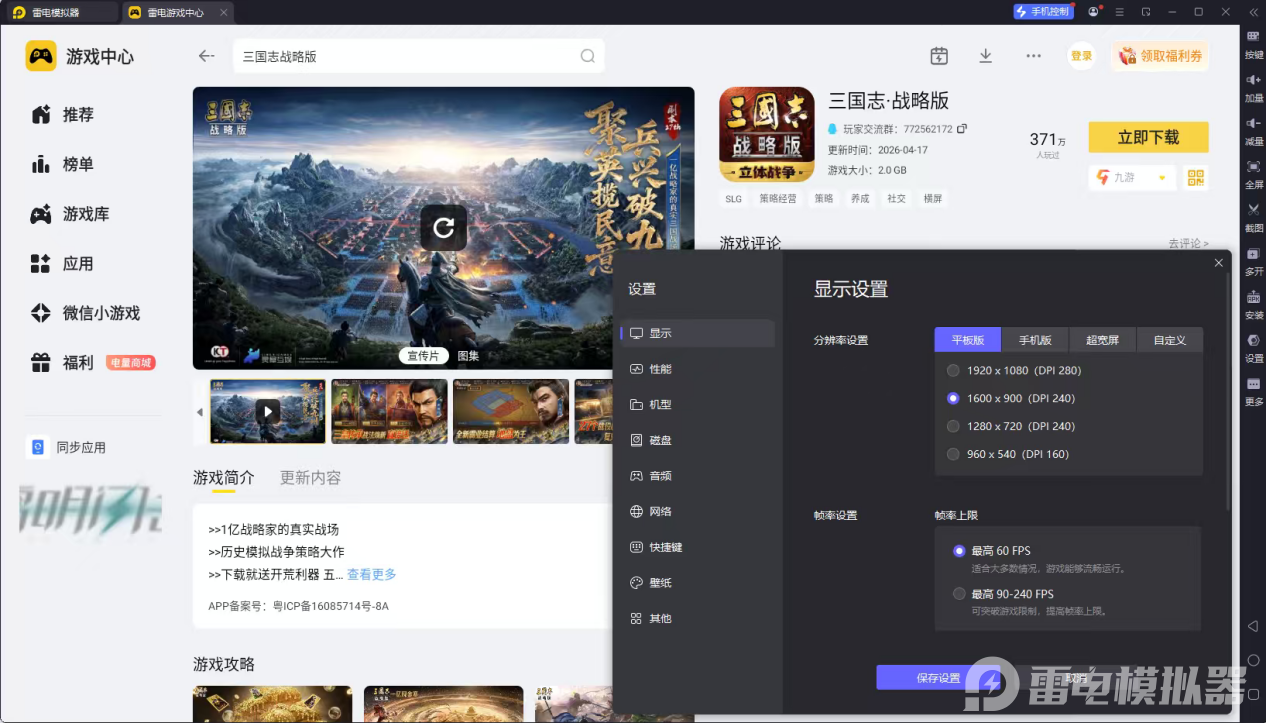Switch to the 手机版 resolution tab
Image resolution: width=1266 pixels, height=723 pixels.
point(1035,340)
